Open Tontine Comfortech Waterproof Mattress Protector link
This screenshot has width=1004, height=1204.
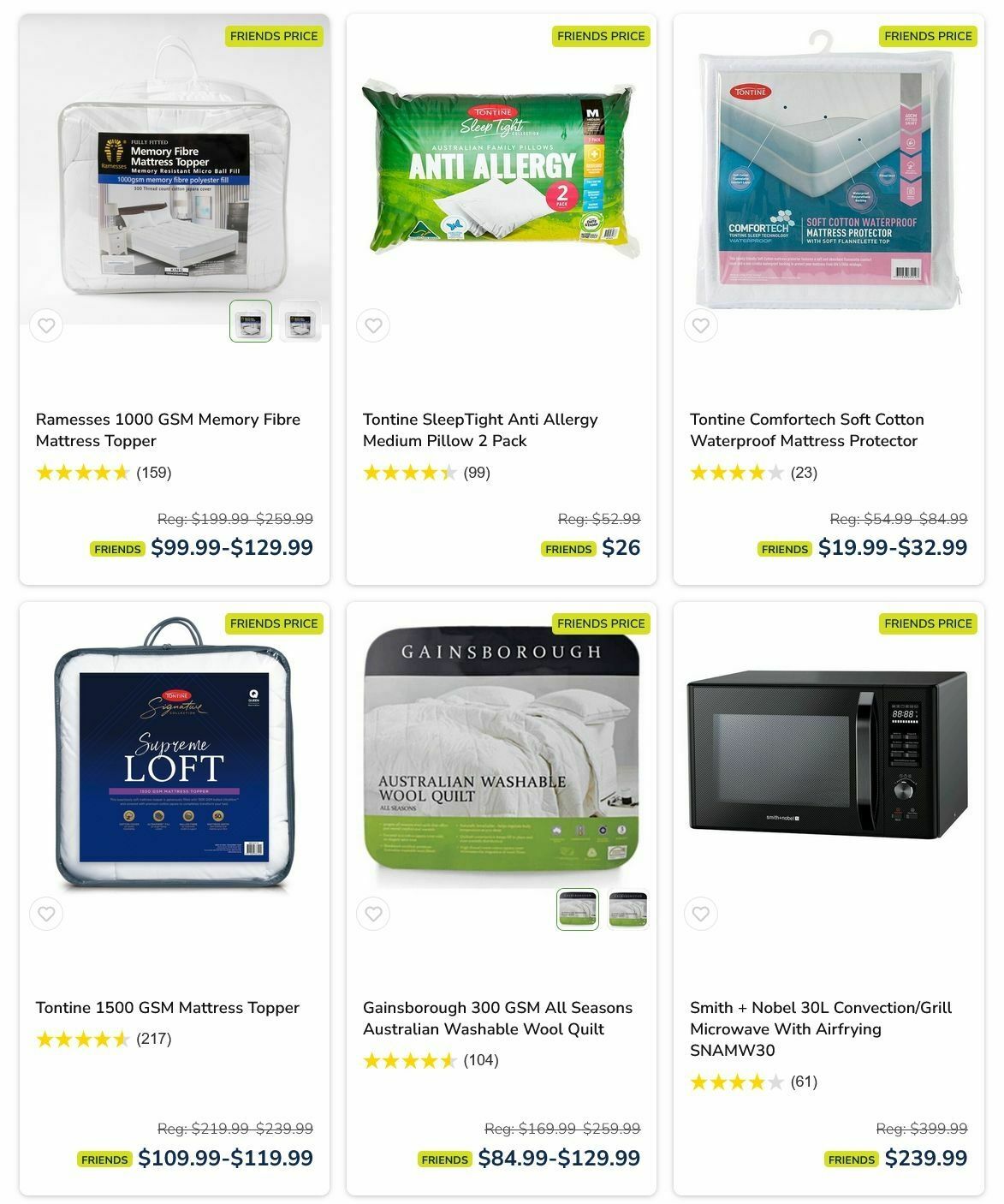pyautogui.click(x=807, y=430)
